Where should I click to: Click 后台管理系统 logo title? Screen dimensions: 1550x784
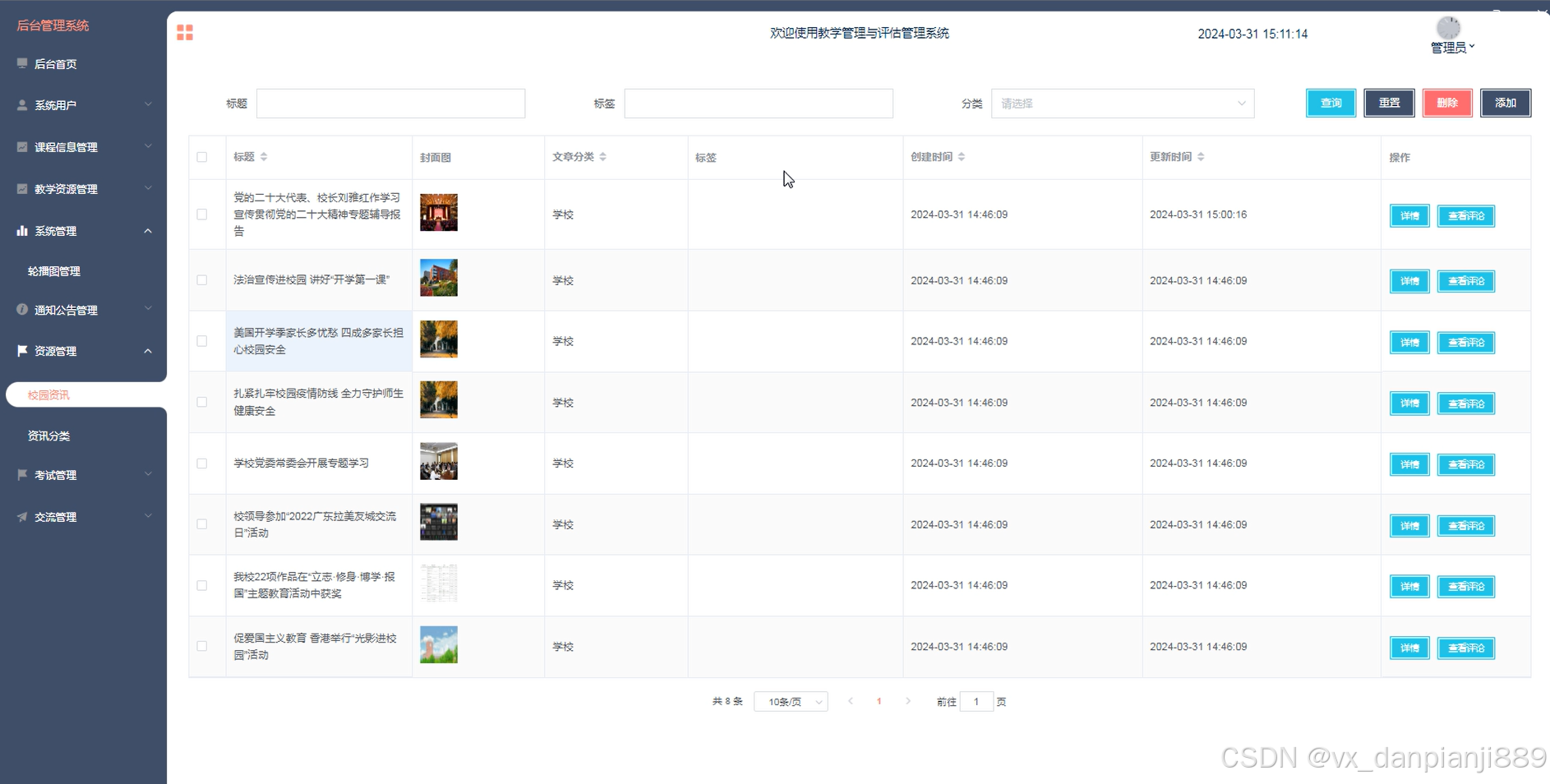click(x=53, y=25)
